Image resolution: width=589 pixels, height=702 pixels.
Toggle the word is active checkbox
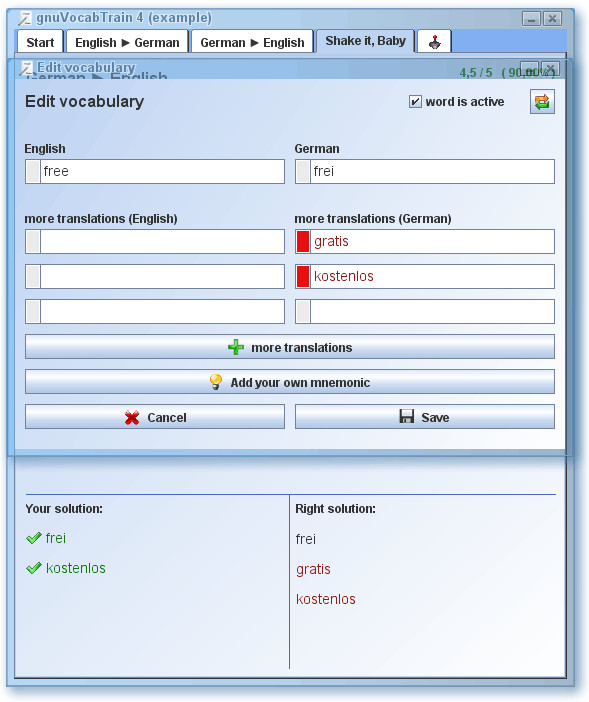pyautogui.click(x=415, y=102)
